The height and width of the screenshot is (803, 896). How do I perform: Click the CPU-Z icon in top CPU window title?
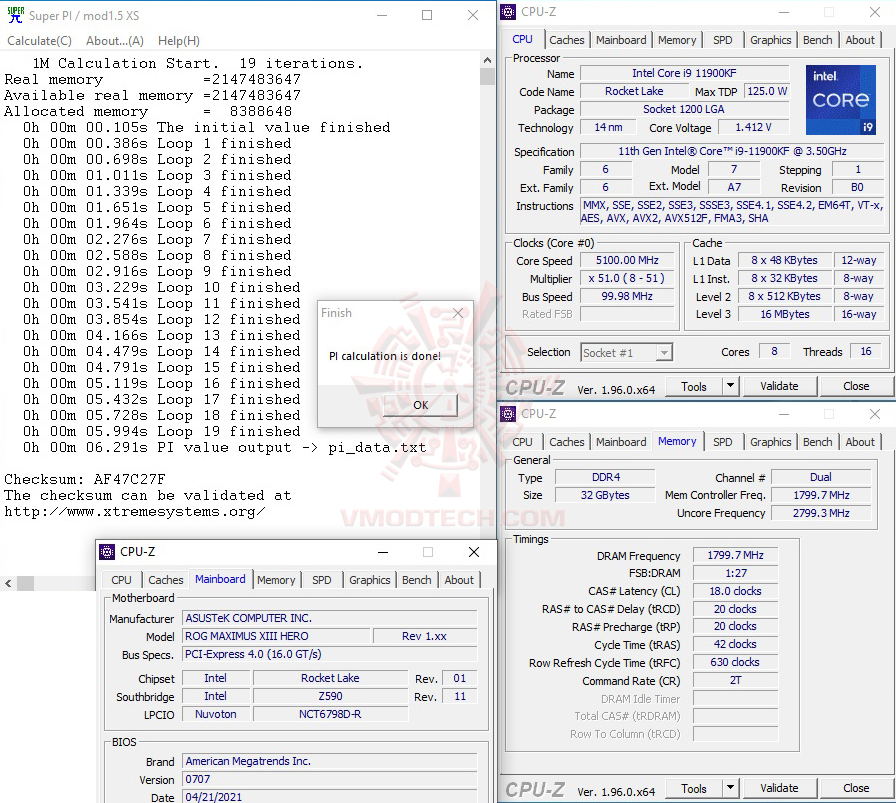[508, 12]
